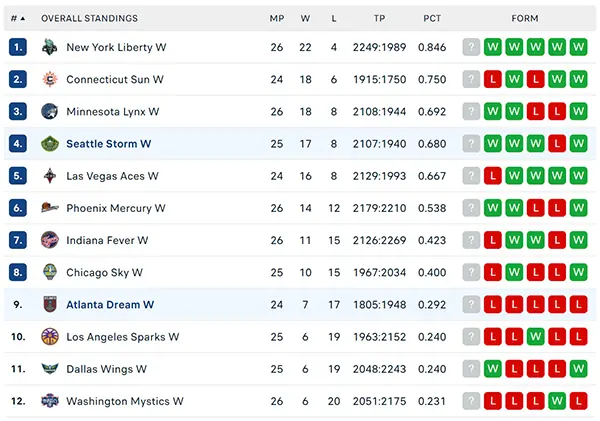Open the Chicago Sky W team link
Viewport: 600px width, 421px height.
click(104, 273)
